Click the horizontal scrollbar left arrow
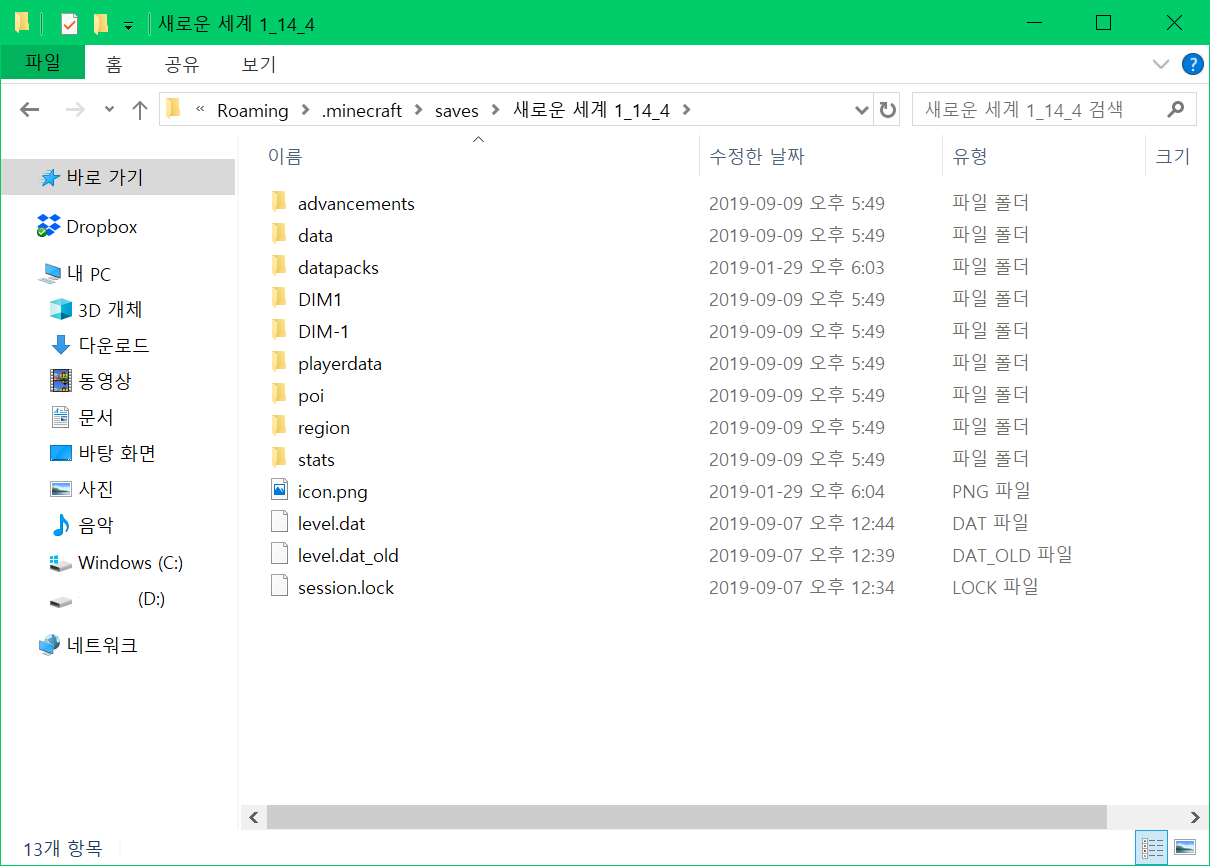 tap(253, 817)
